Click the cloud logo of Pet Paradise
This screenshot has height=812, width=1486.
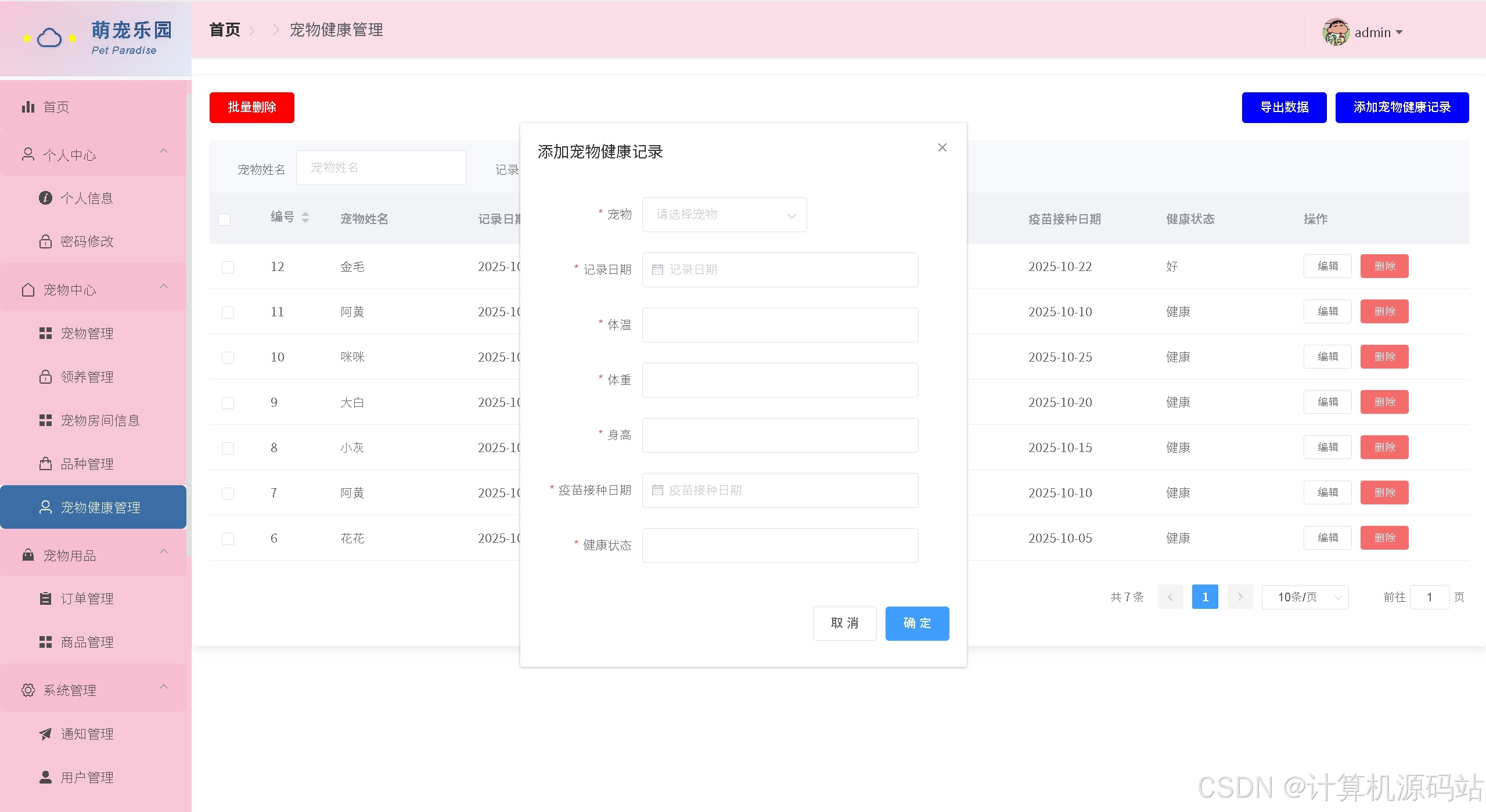click(49, 38)
